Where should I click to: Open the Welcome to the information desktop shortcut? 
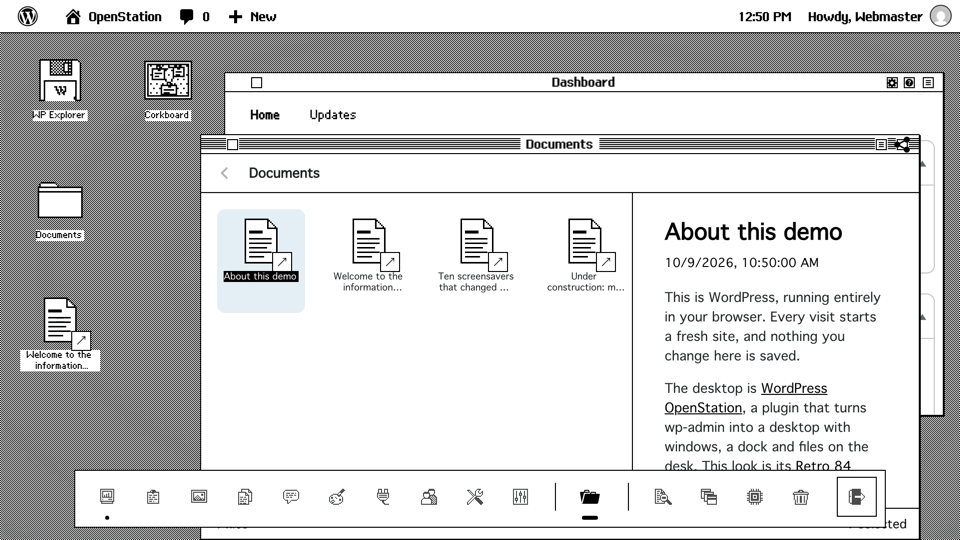[x=59, y=334]
